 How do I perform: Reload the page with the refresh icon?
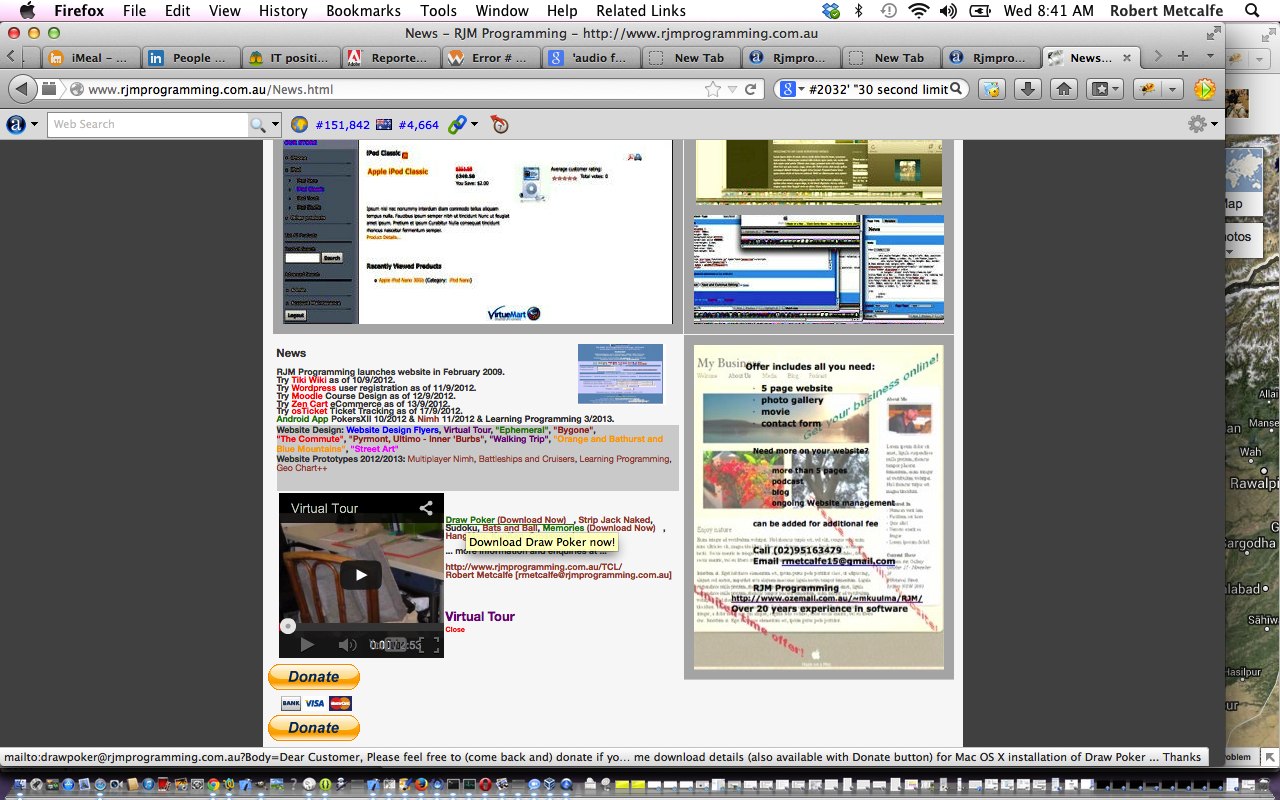coord(749,89)
